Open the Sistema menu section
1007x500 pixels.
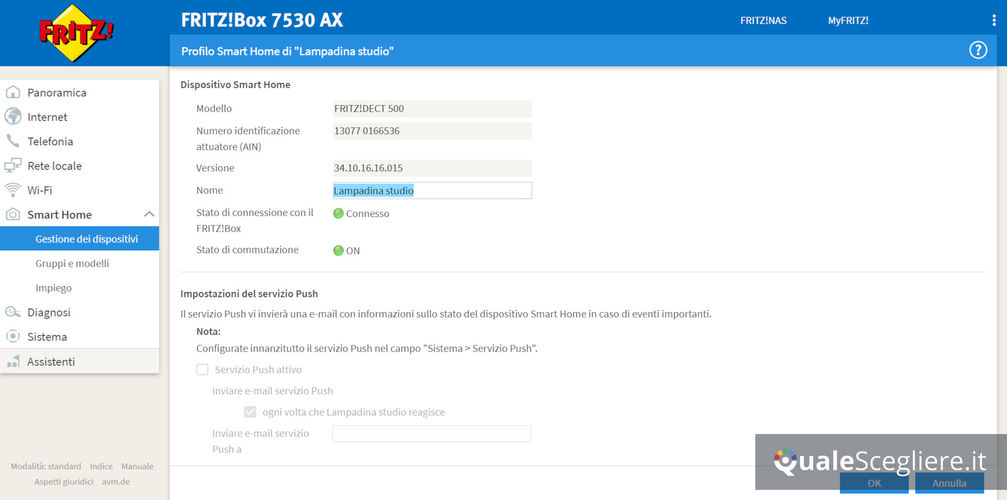click(48, 337)
